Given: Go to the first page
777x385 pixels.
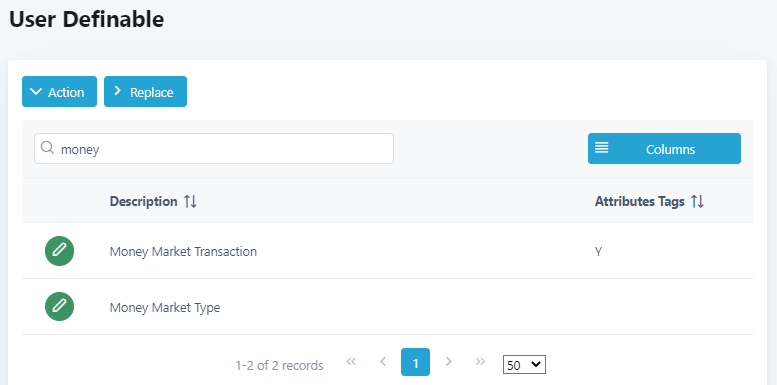Looking at the screenshot, I should click(351, 362).
